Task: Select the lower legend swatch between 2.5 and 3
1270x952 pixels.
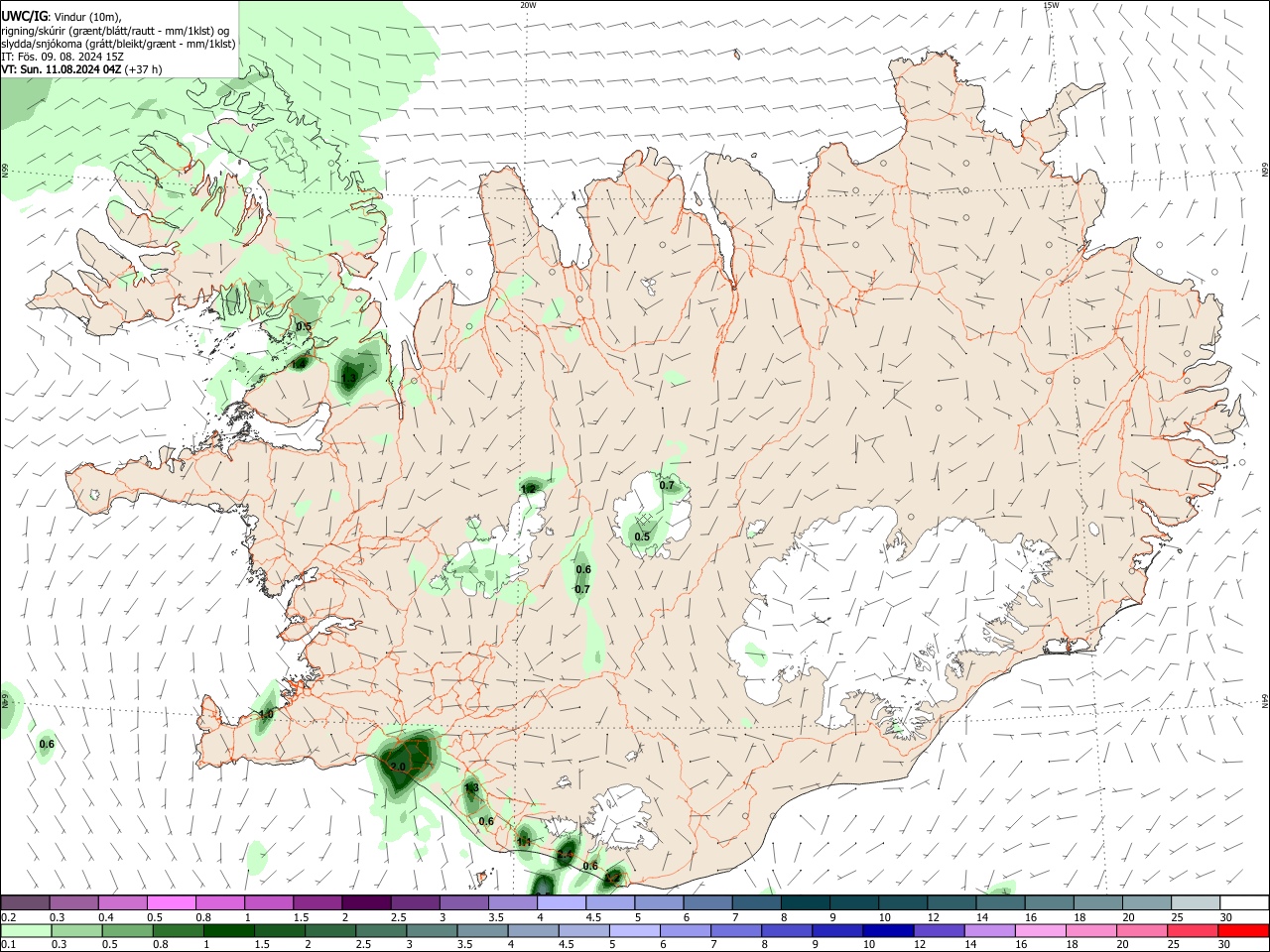Action: click(x=380, y=930)
